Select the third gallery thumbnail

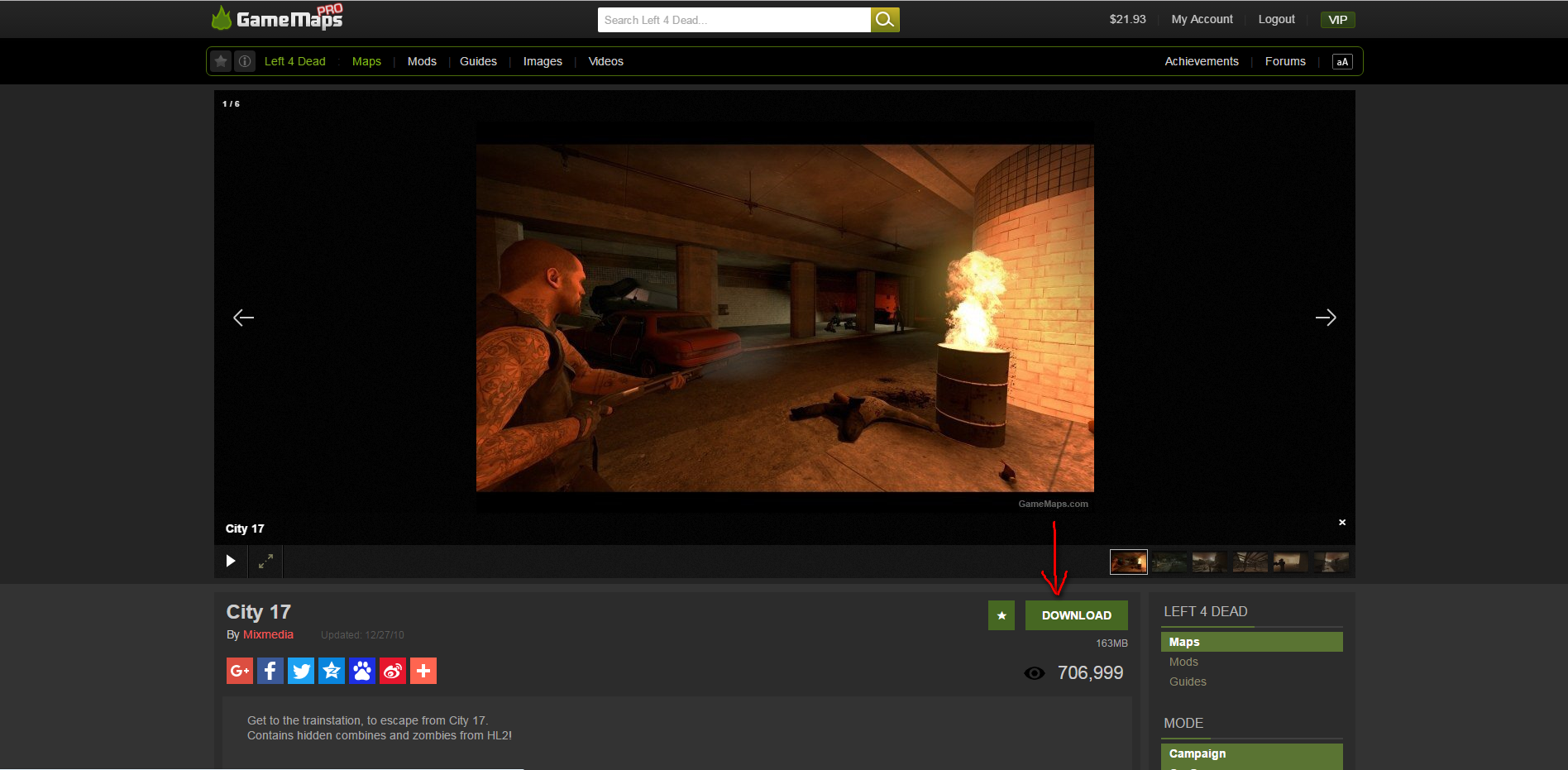click(x=1210, y=562)
